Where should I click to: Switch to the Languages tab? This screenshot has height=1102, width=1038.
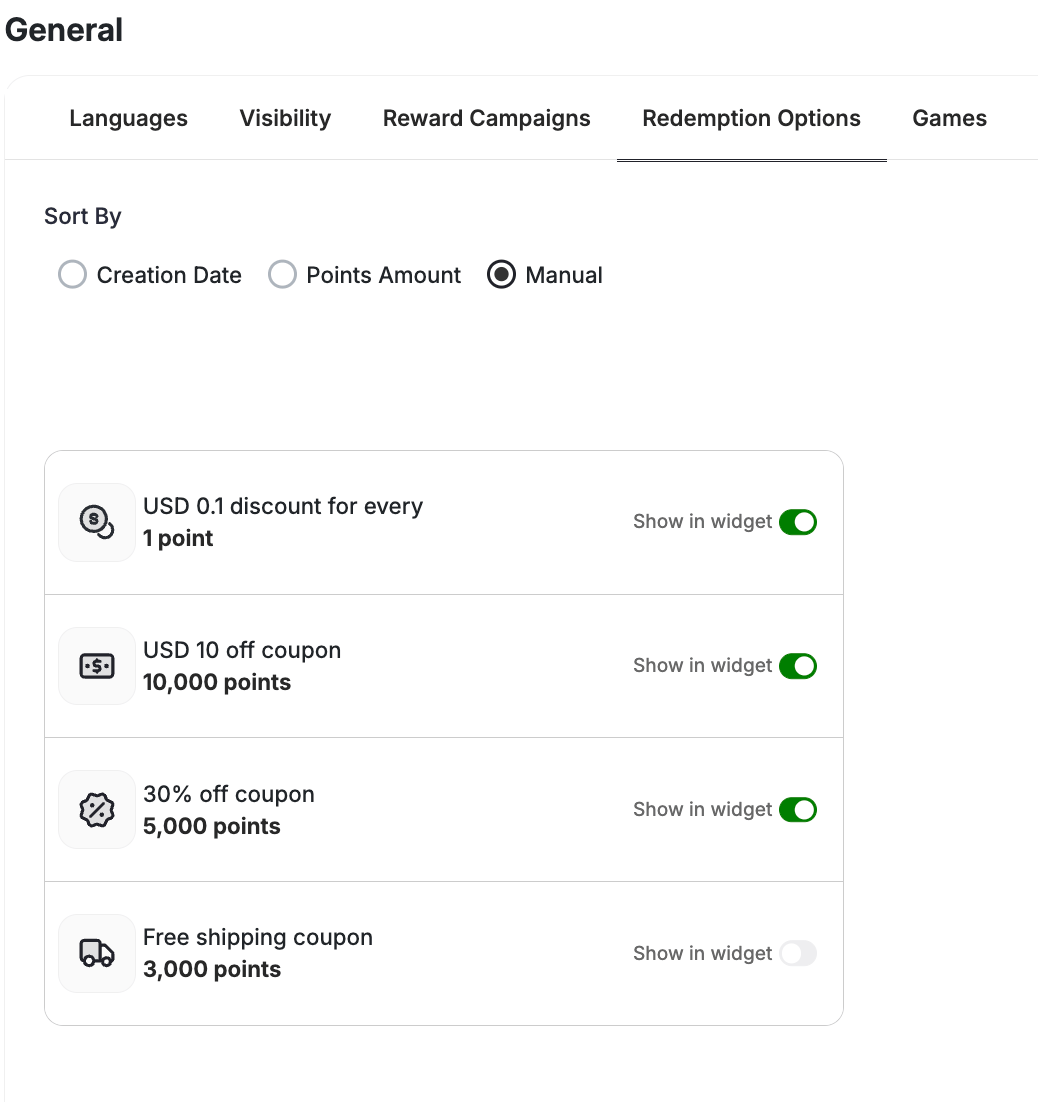[x=129, y=118]
